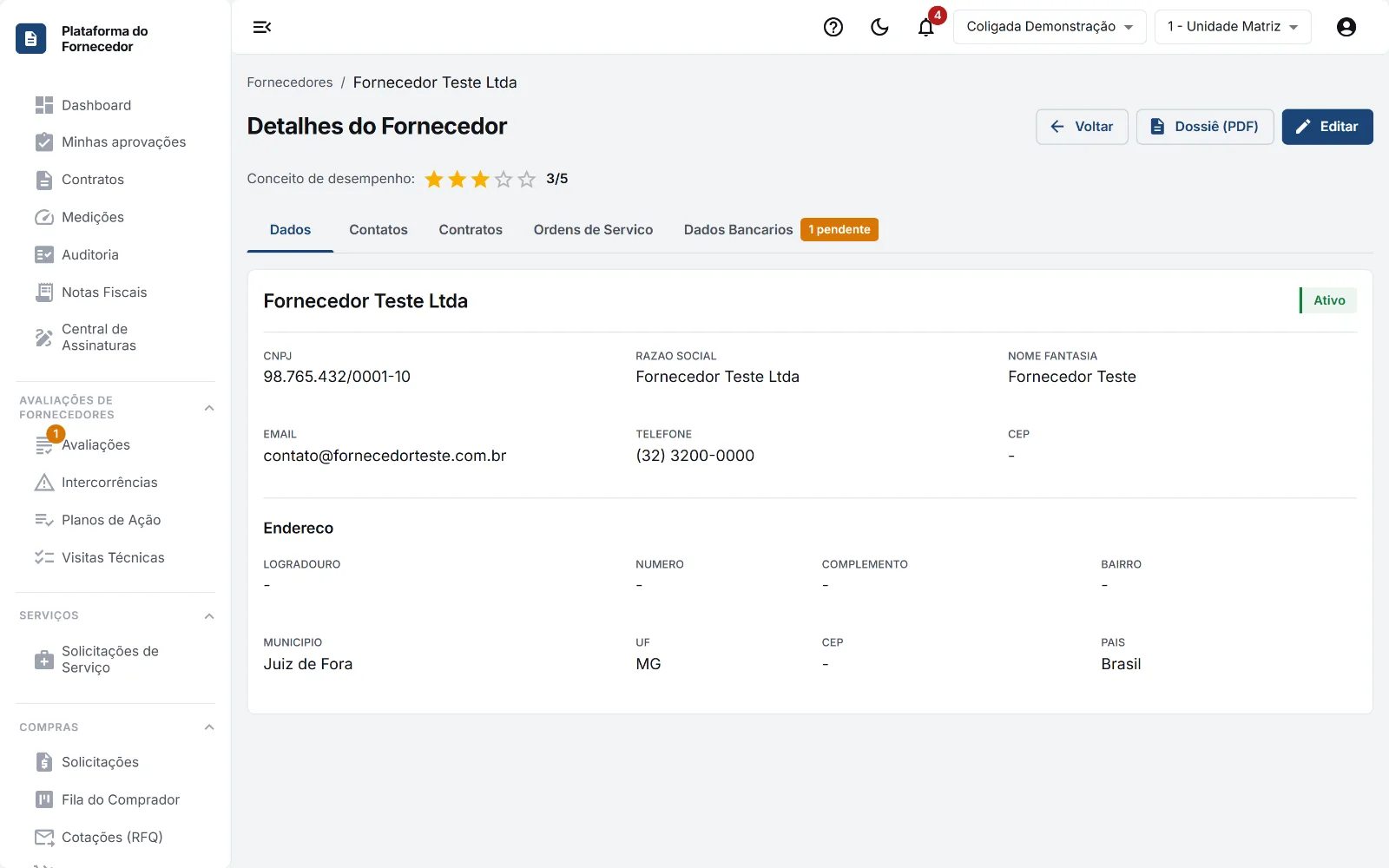The image size is (1389, 868).
Task: Click the Fila do Comprador board icon
Action: point(44,799)
